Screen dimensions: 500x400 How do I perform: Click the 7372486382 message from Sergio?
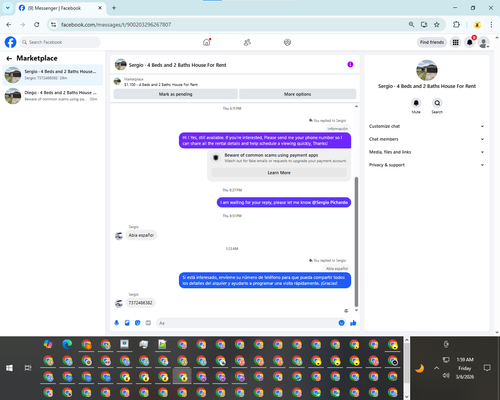140,303
